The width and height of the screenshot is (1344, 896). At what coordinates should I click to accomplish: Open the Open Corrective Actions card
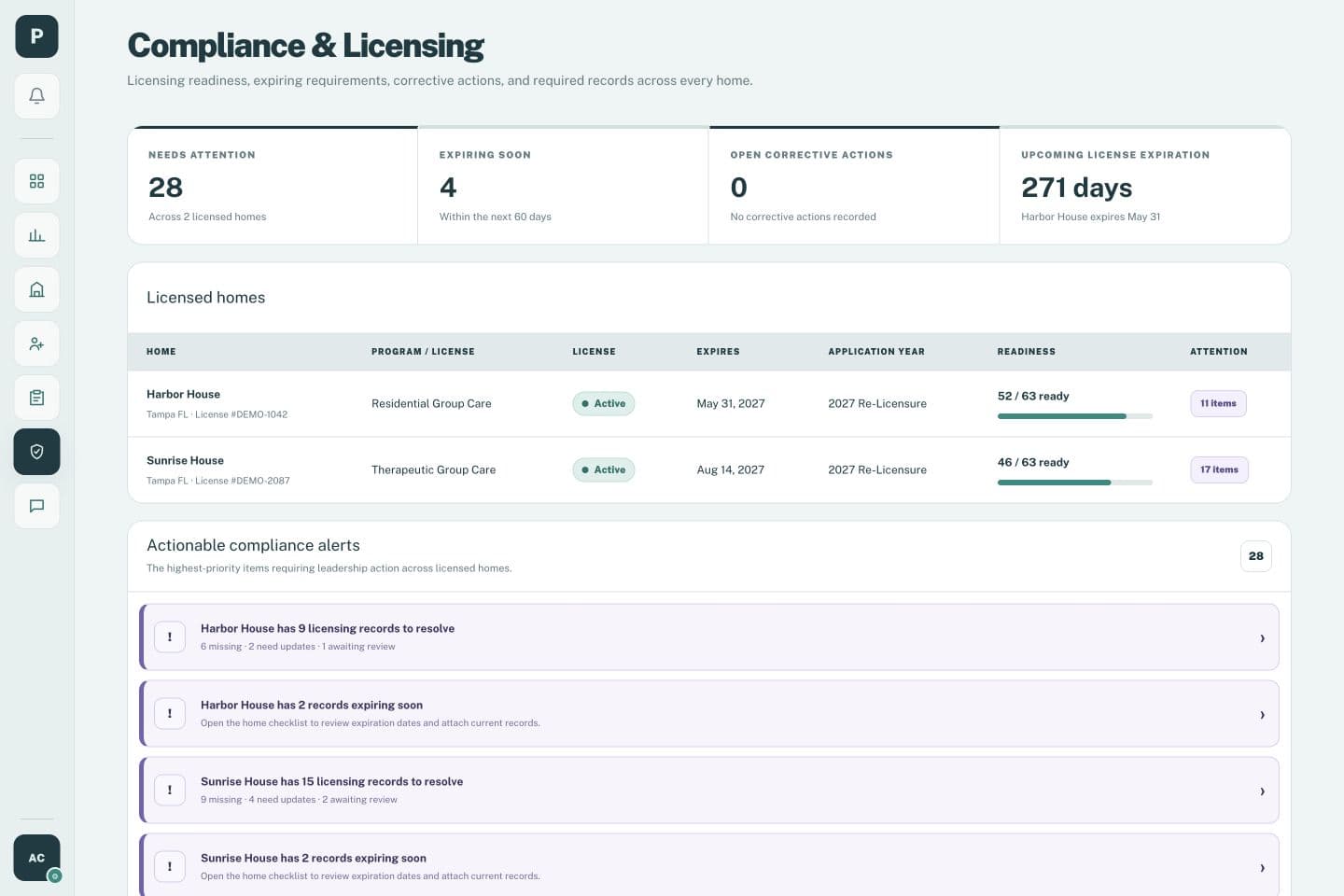(x=854, y=186)
